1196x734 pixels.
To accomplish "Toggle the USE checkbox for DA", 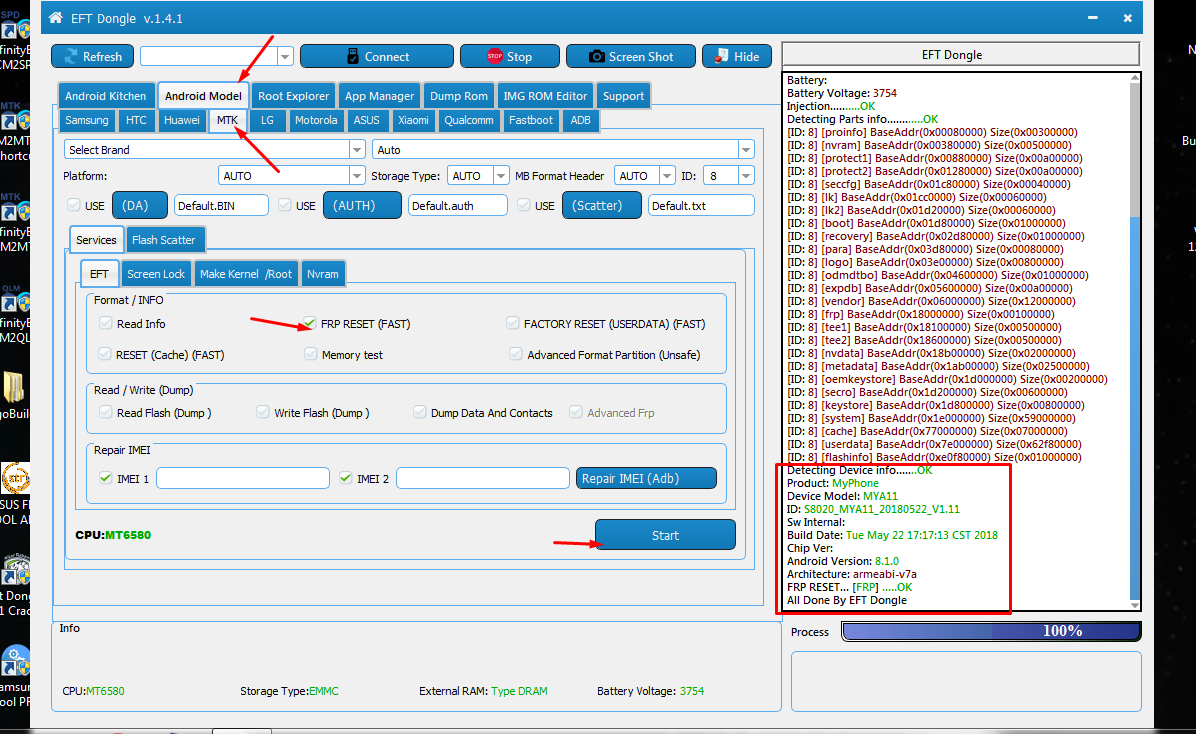I will click(x=74, y=205).
